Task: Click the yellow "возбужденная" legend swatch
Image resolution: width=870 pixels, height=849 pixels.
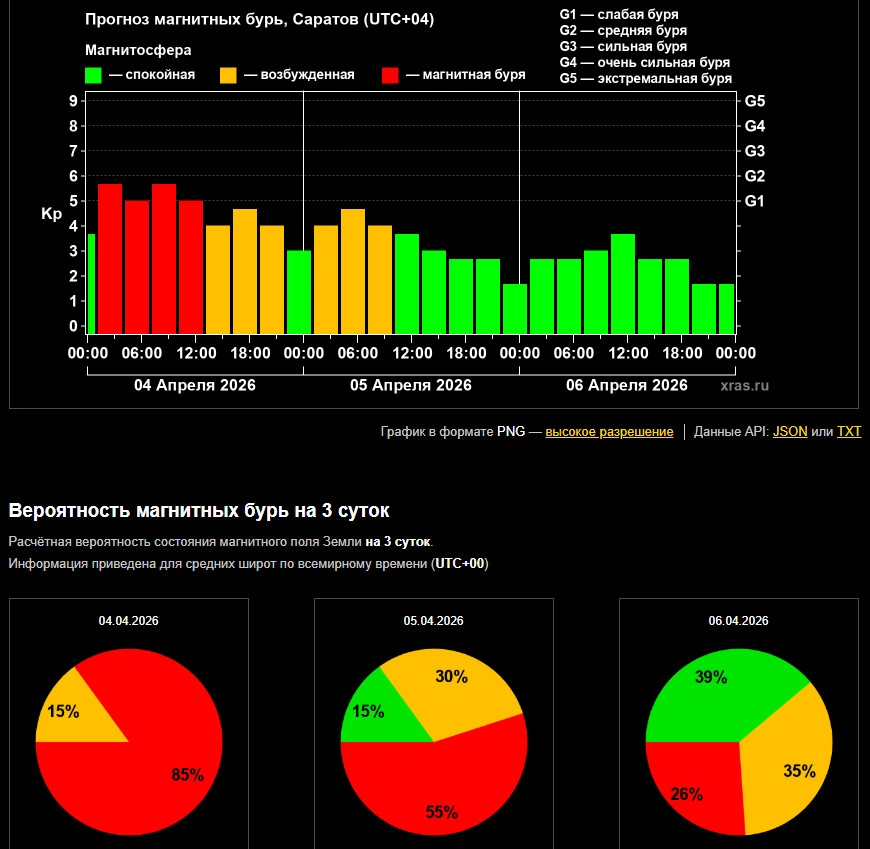Action: point(228,75)
